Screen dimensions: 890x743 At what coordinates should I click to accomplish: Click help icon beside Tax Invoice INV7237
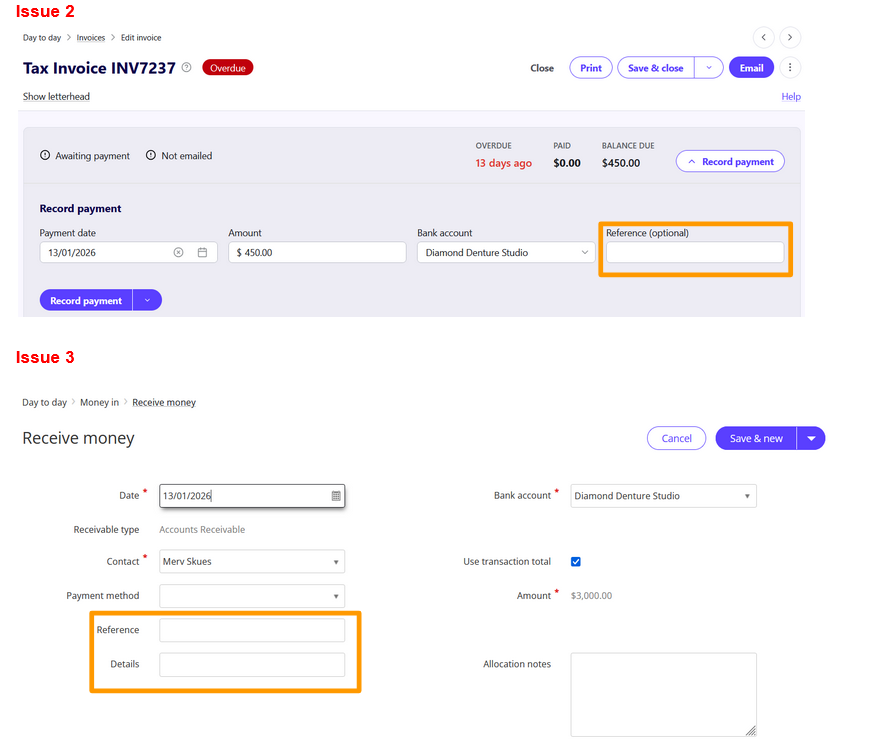(x=186, y=68)
